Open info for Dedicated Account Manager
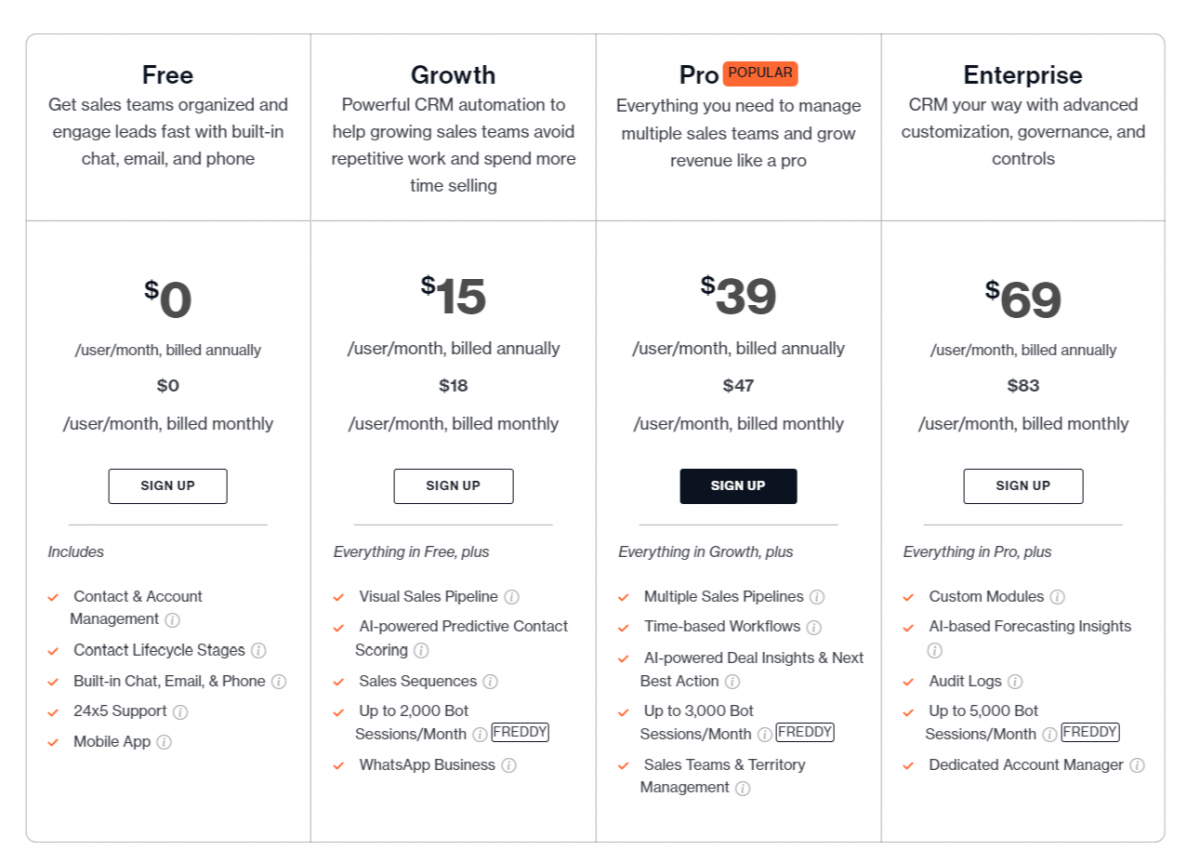Image resolution: width=1200 pixels, height=850 pixels. pyautogui.click(x=1138, y=765)
